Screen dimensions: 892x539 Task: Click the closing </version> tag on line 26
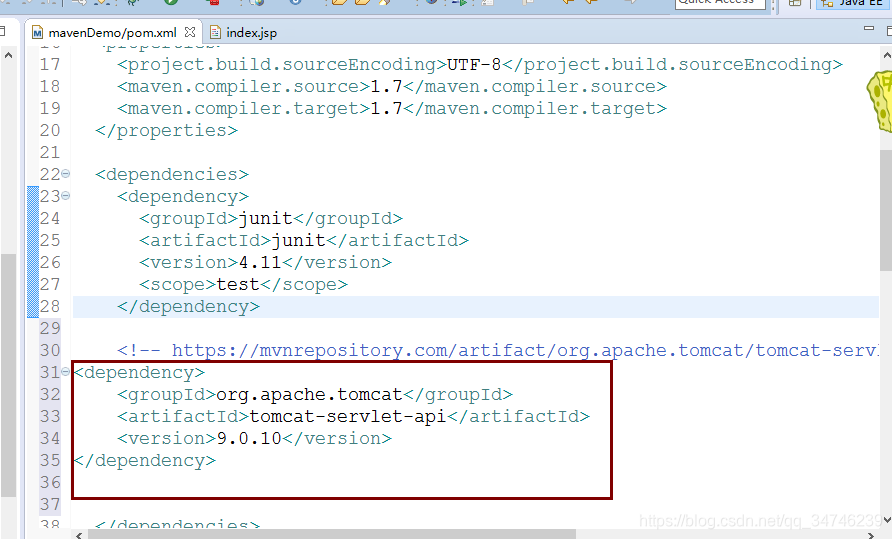[337, 262]
